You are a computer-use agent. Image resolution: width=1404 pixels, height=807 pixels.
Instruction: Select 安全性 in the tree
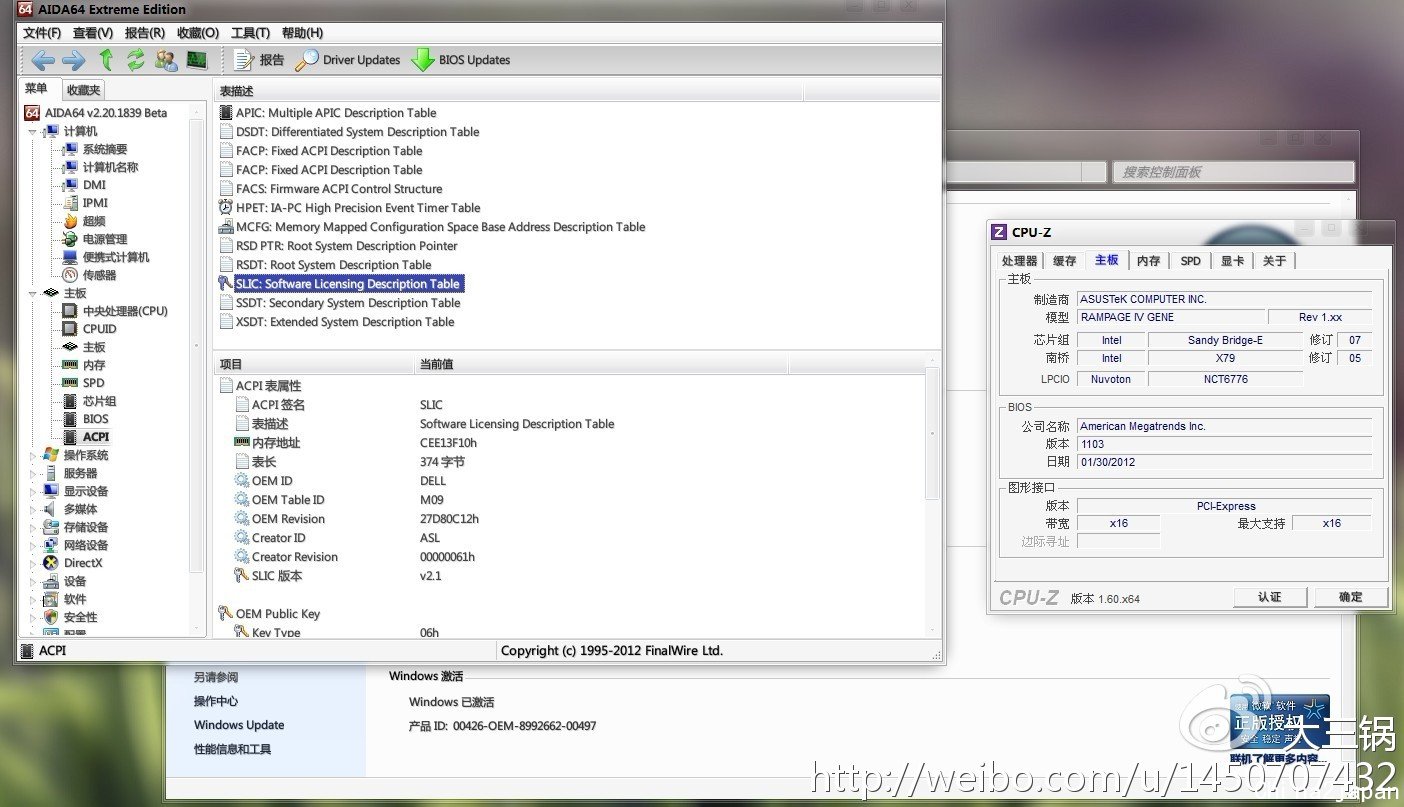click(80, 617)
